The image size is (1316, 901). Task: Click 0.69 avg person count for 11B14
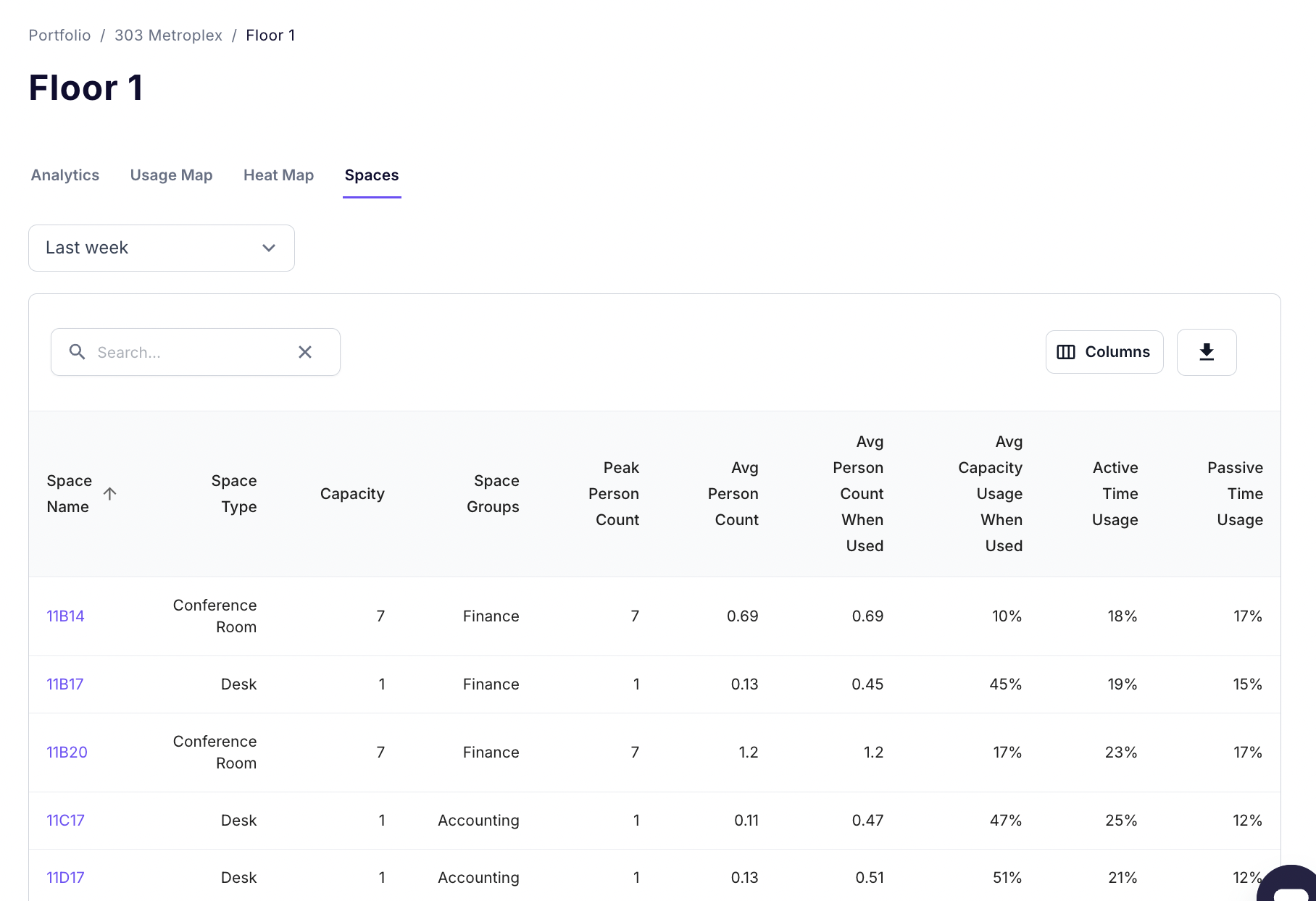pos(743,616)
